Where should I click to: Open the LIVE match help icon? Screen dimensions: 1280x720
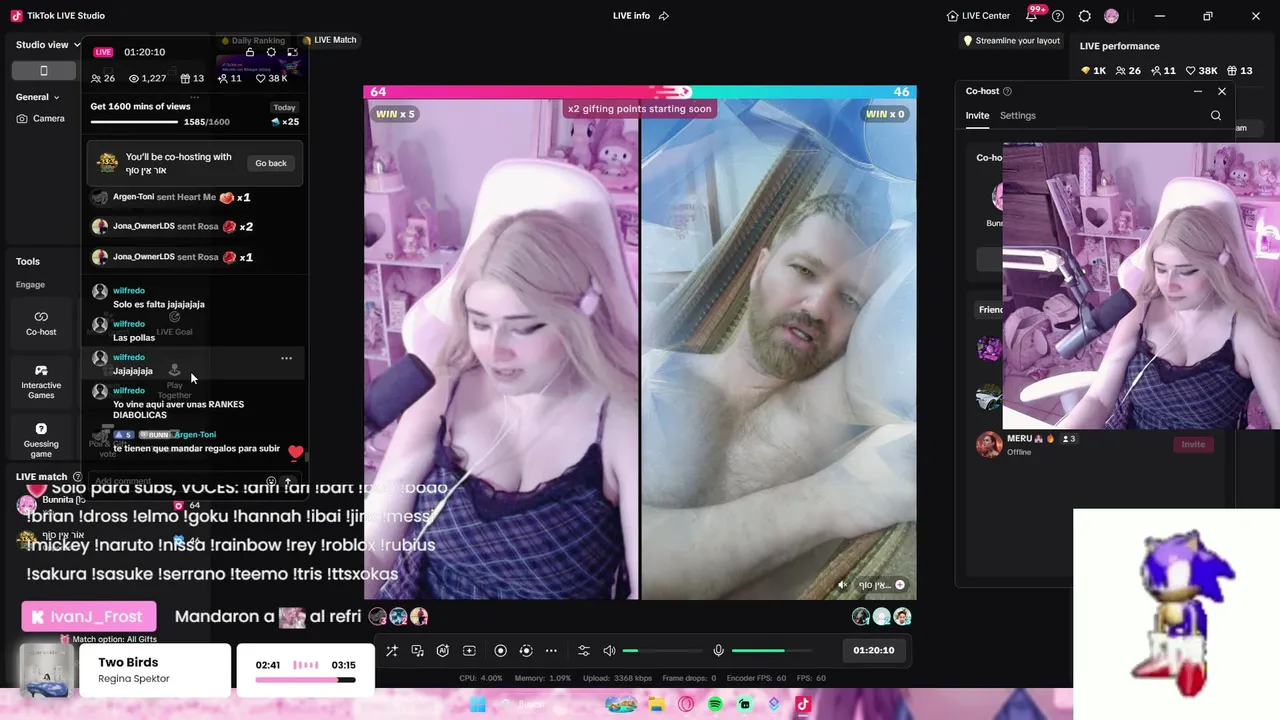click(77, 477)
